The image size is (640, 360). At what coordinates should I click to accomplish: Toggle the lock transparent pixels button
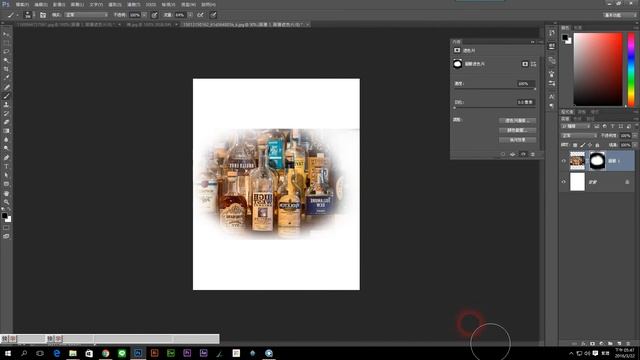(575, 145)
